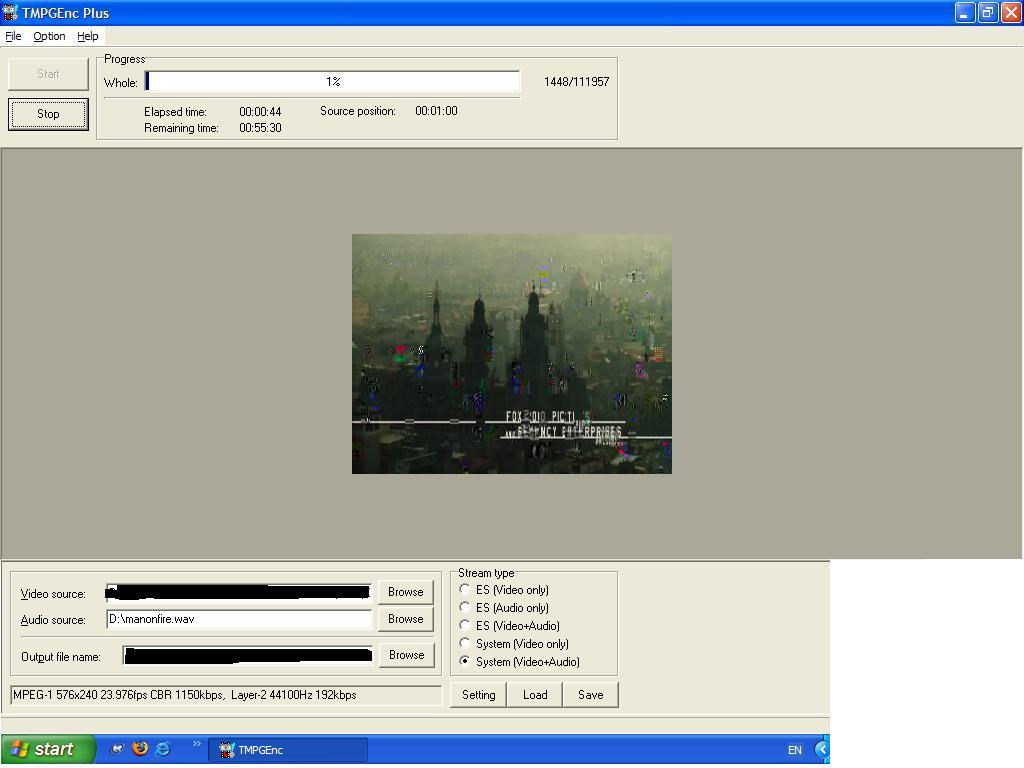Open the File menu
1024x768 pixels.
pyautogui.click(x=13, y=37)
